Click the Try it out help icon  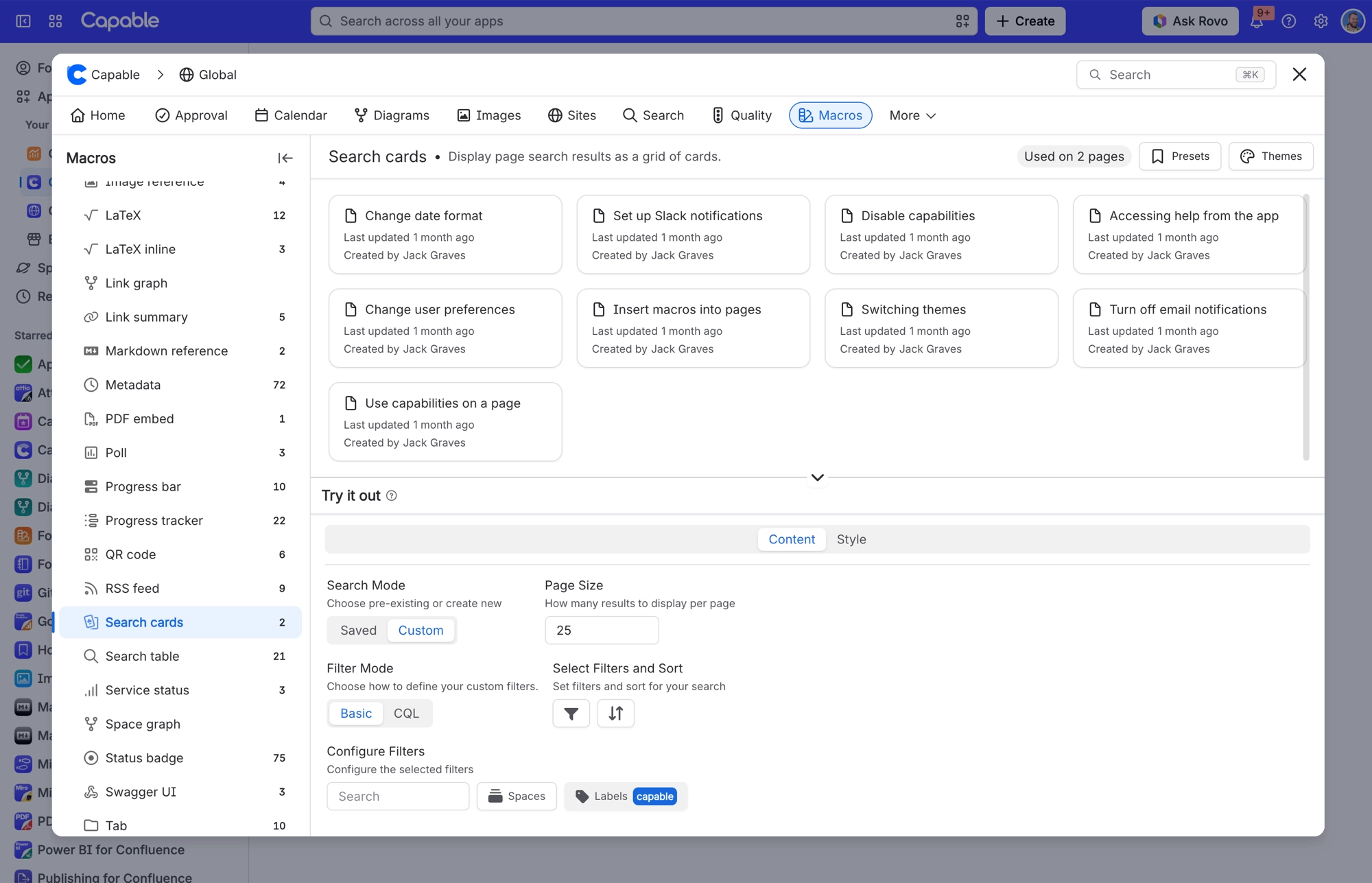tap(392, 495)
